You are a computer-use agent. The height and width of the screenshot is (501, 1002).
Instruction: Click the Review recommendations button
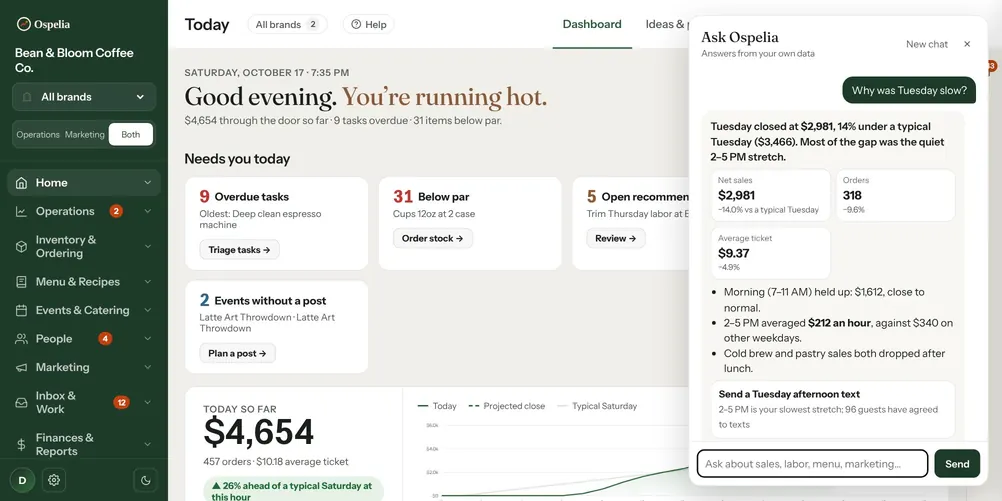pyautogui.click(x=616, y=238)
